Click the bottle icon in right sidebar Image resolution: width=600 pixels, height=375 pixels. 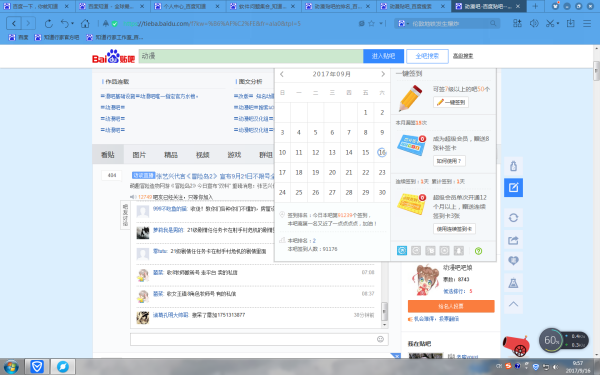tap(514, 166)
